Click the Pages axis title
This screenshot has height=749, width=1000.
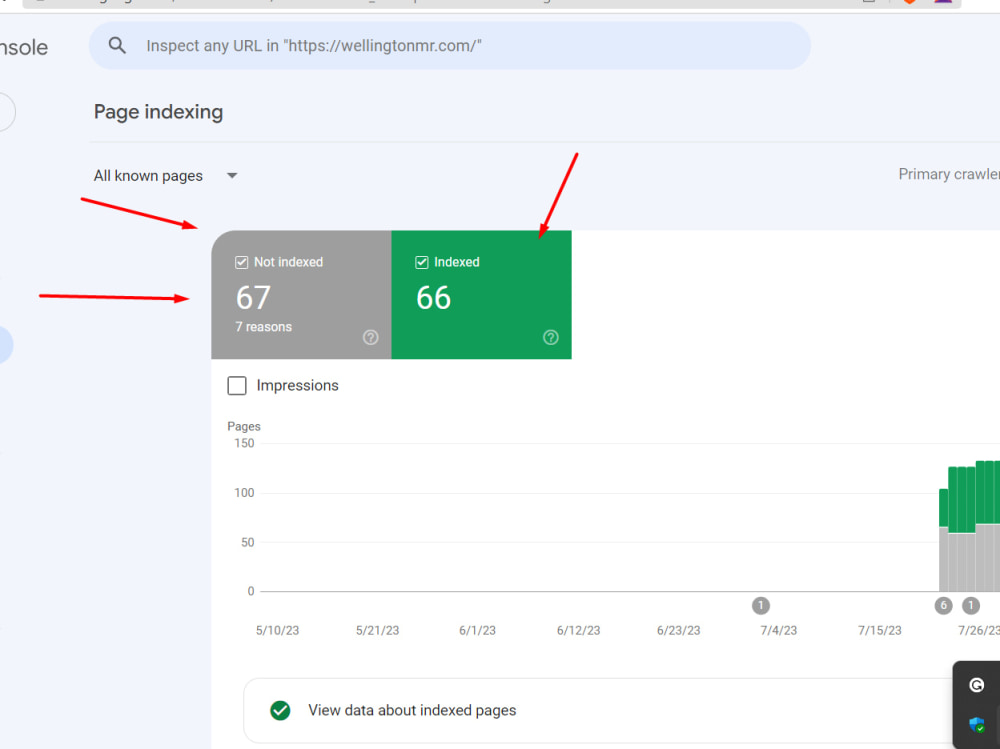pos(244,426)
